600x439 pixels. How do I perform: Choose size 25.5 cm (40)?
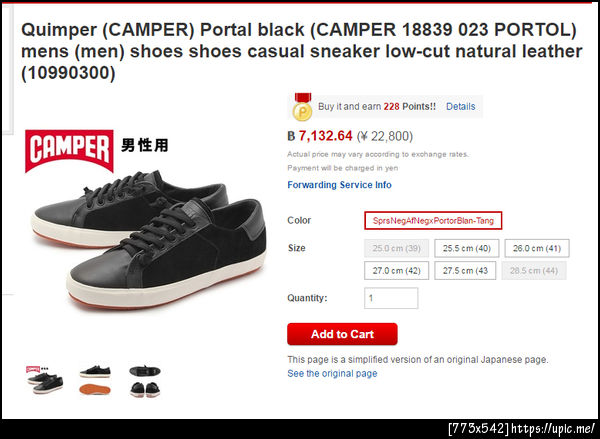tap(466, 248)
